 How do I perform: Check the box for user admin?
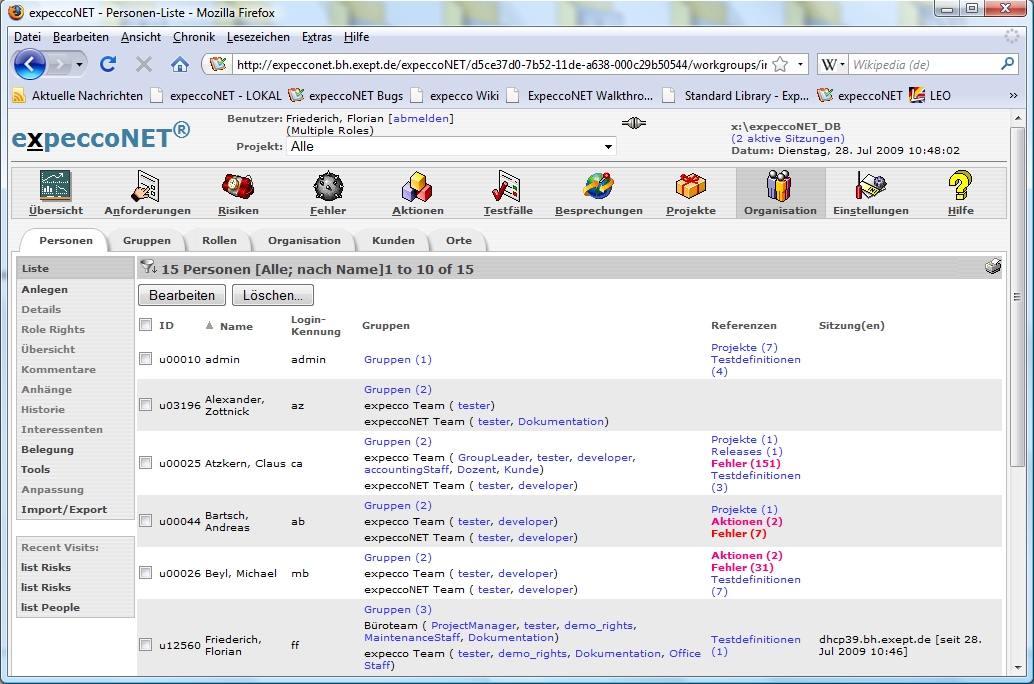[x=146, y=359]
